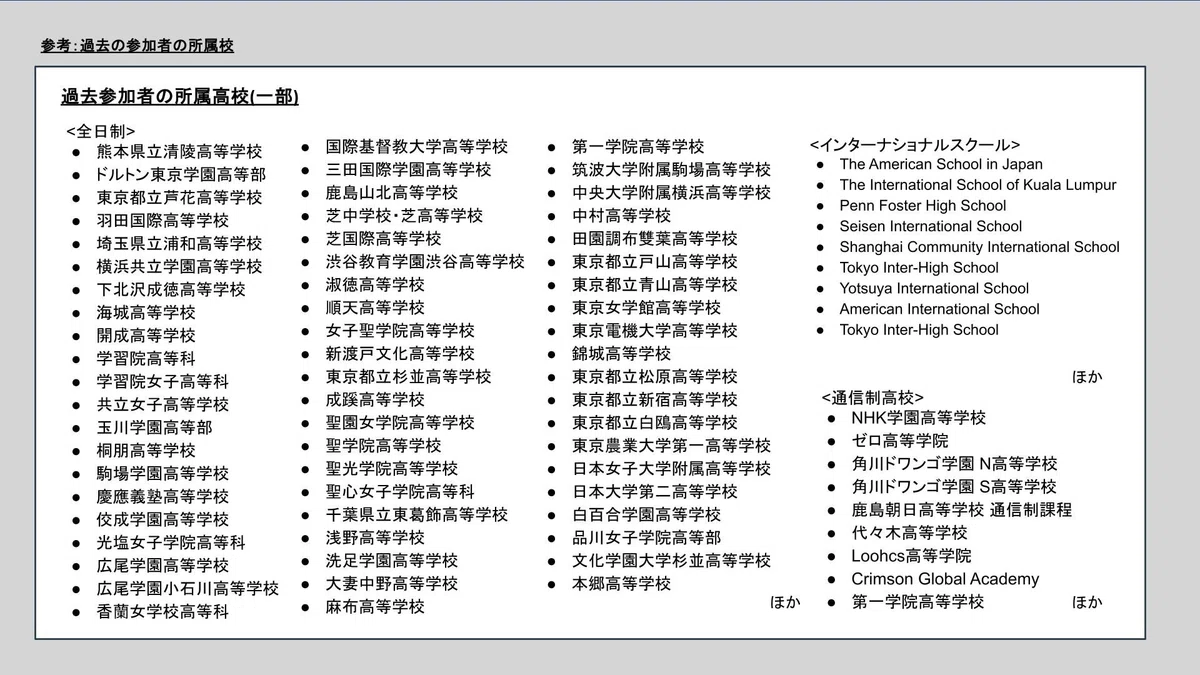Click on 開成高等学校
The image size is (1200, 675).
[x=146, y=336]
